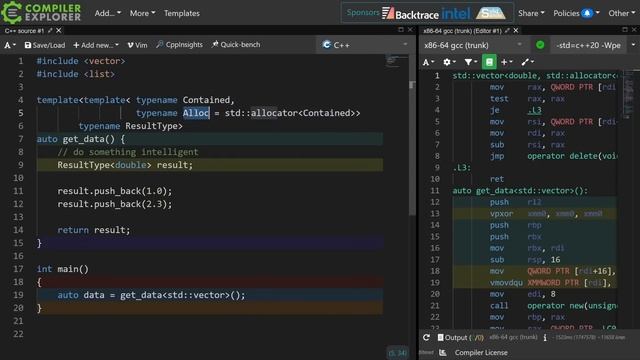Image resolution: width=640 pixels, height=360 pixels.
Task: Click the compiler info 'i' icon
Action: click(545, 338)
